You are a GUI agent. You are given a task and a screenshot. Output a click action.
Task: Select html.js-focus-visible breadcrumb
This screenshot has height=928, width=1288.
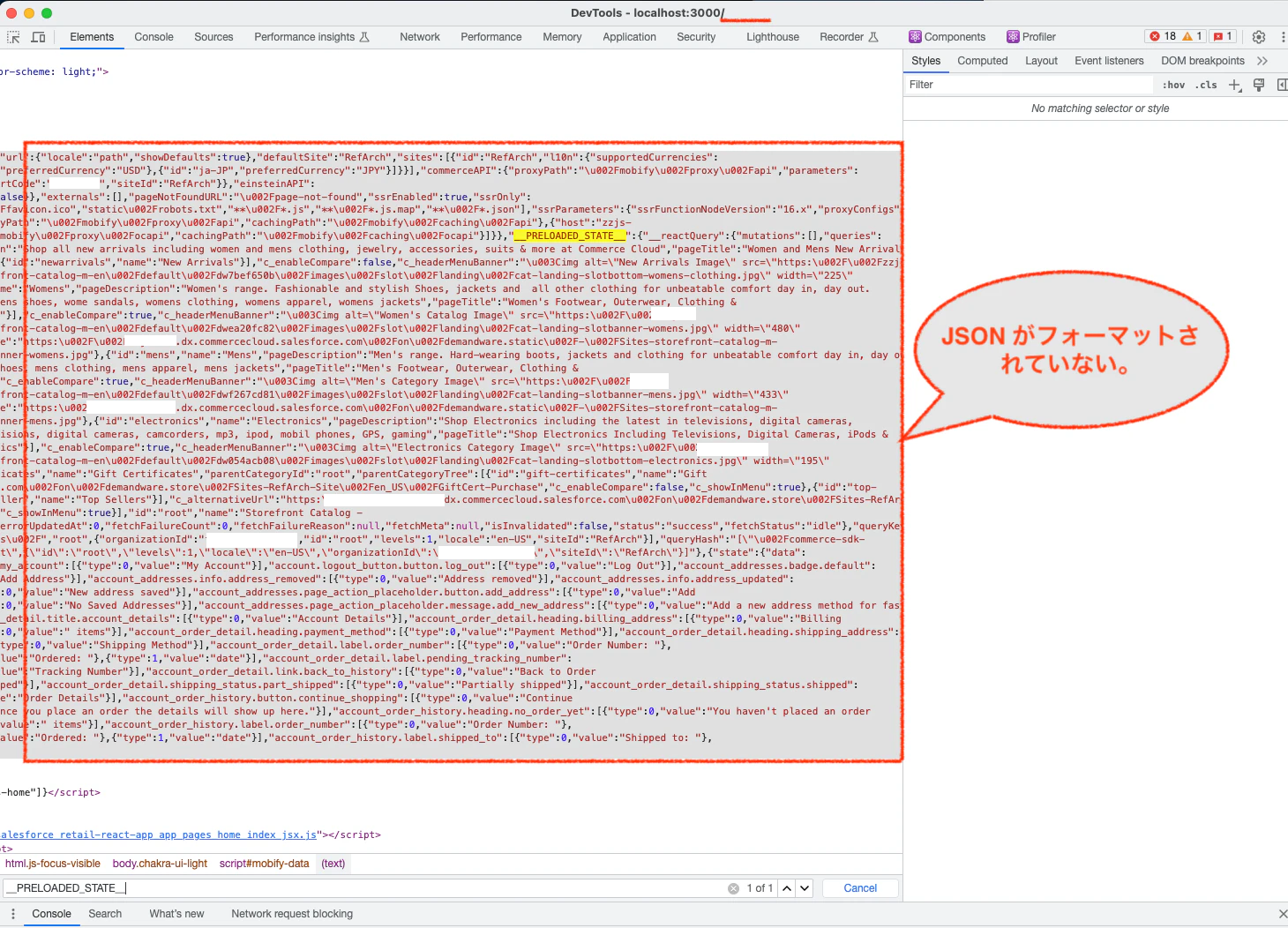53,864
